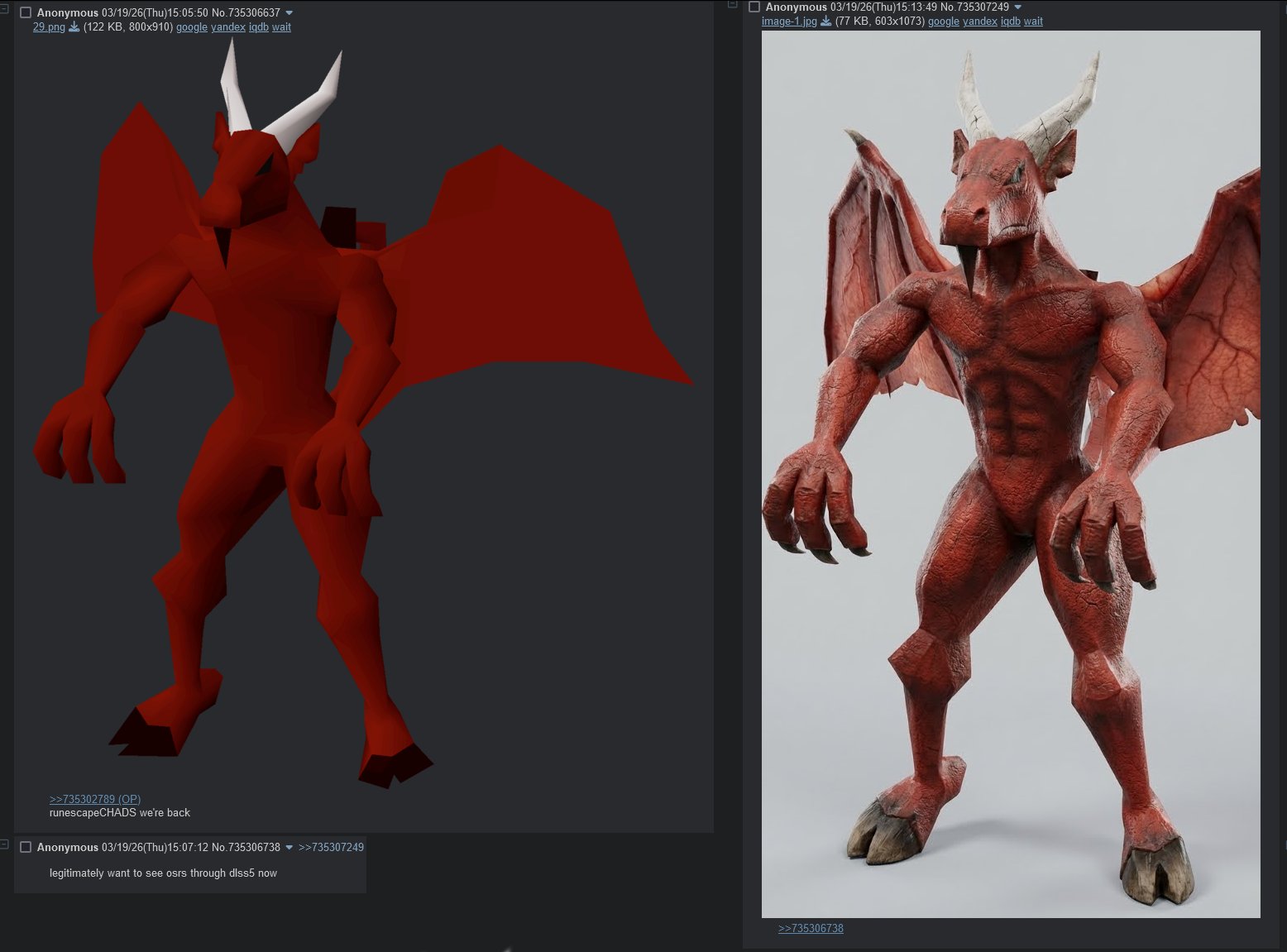Viewport: 1287px width, 952px height.
Task: Hide post No.735307249 with its minus icon
Action: (732, 5)
